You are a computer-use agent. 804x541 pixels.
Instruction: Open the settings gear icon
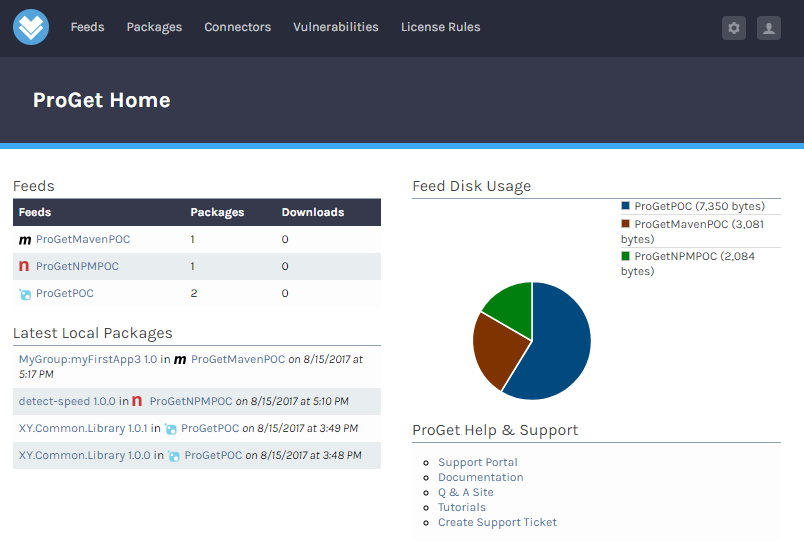click(734, 28)
